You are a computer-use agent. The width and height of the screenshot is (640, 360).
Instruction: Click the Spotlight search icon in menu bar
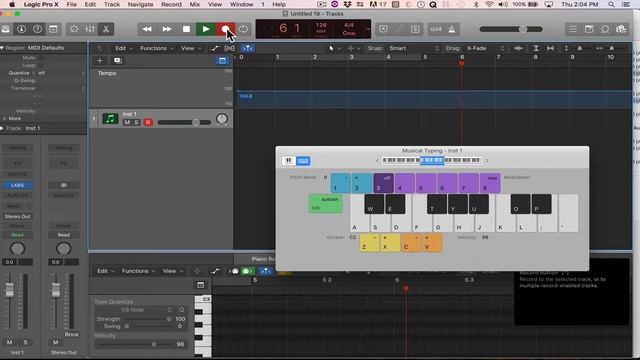611,4
